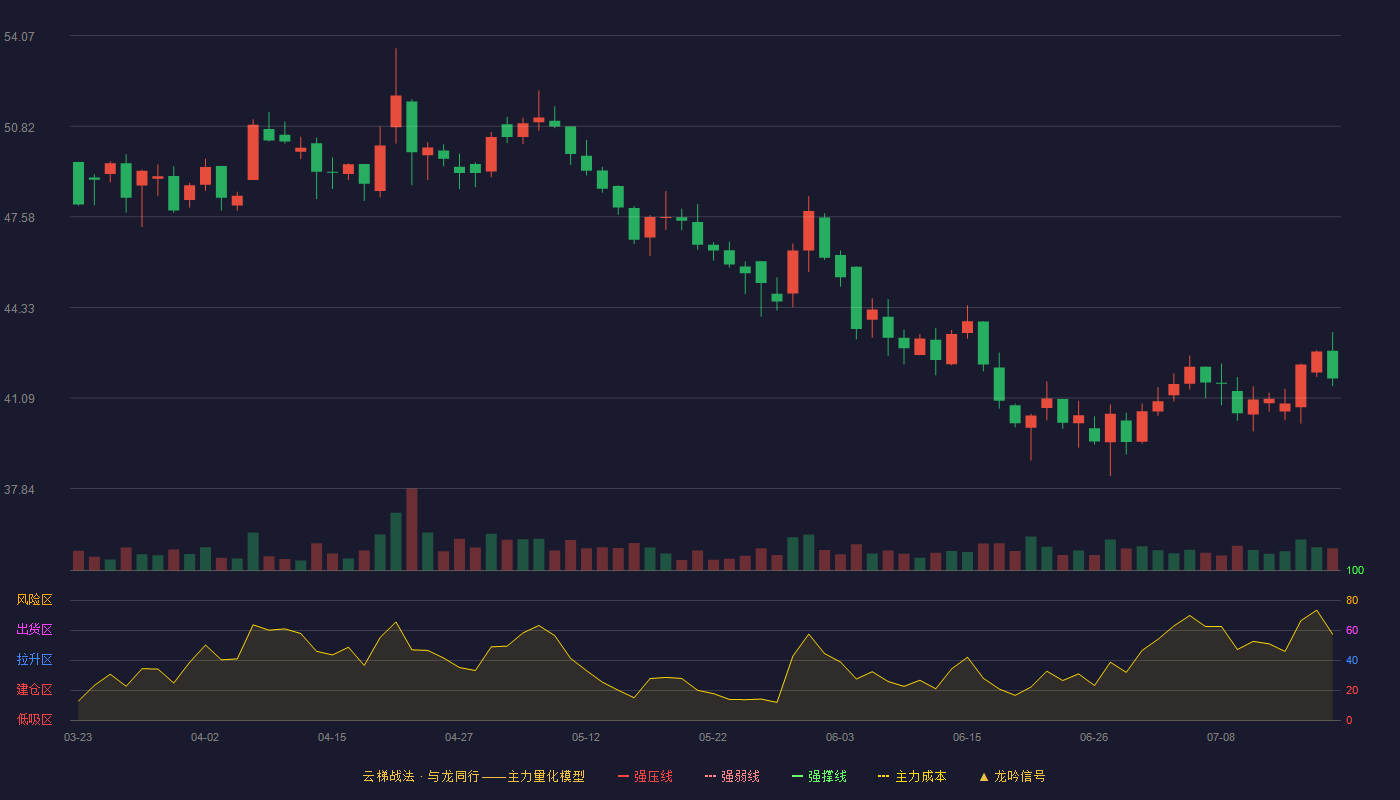Click the 低吸区 zone label
This screenshot has width=1400, height=800.
(34, 719)
